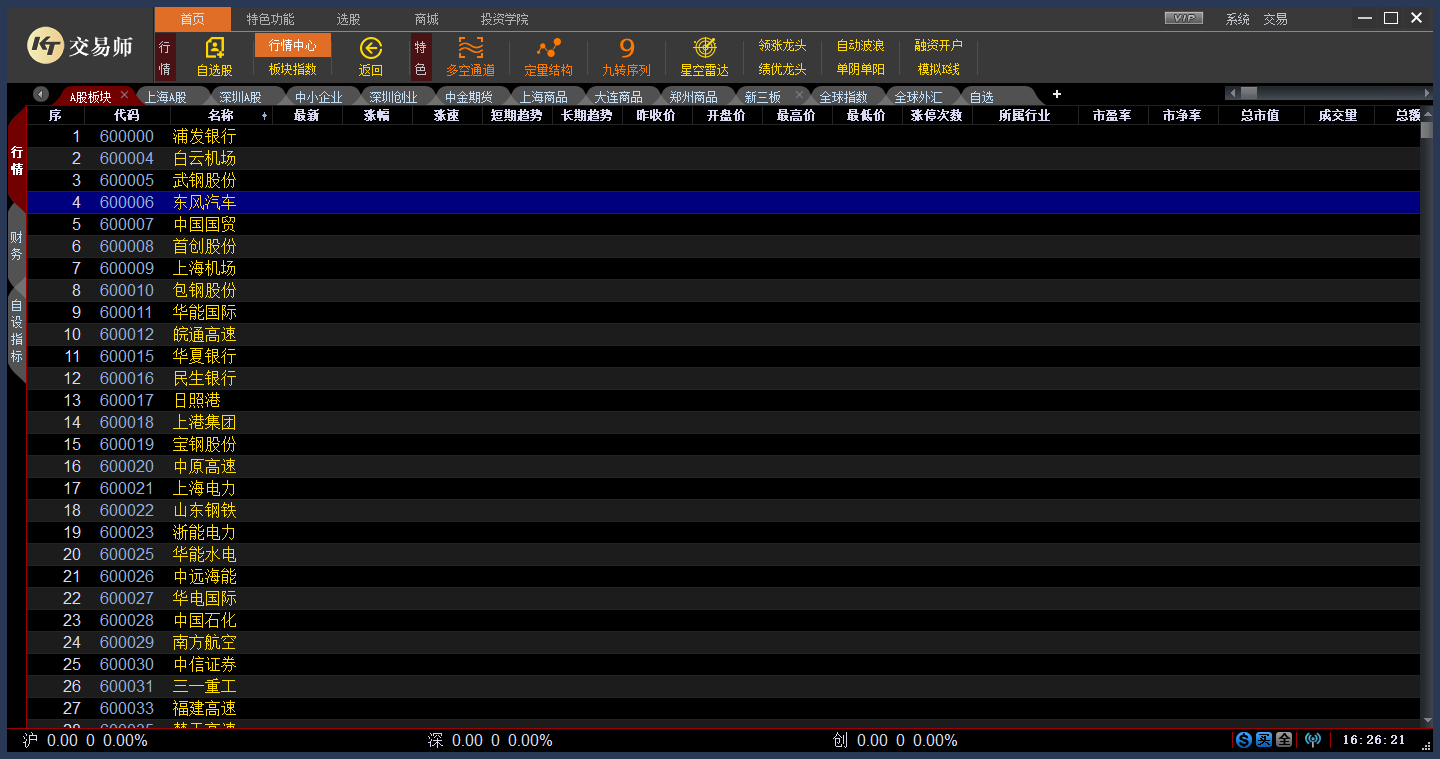Image resolution: width=1440 pixels, height=759 pixels.
Task: Switch to the 中金期货 tab
Action: [469, 97]
